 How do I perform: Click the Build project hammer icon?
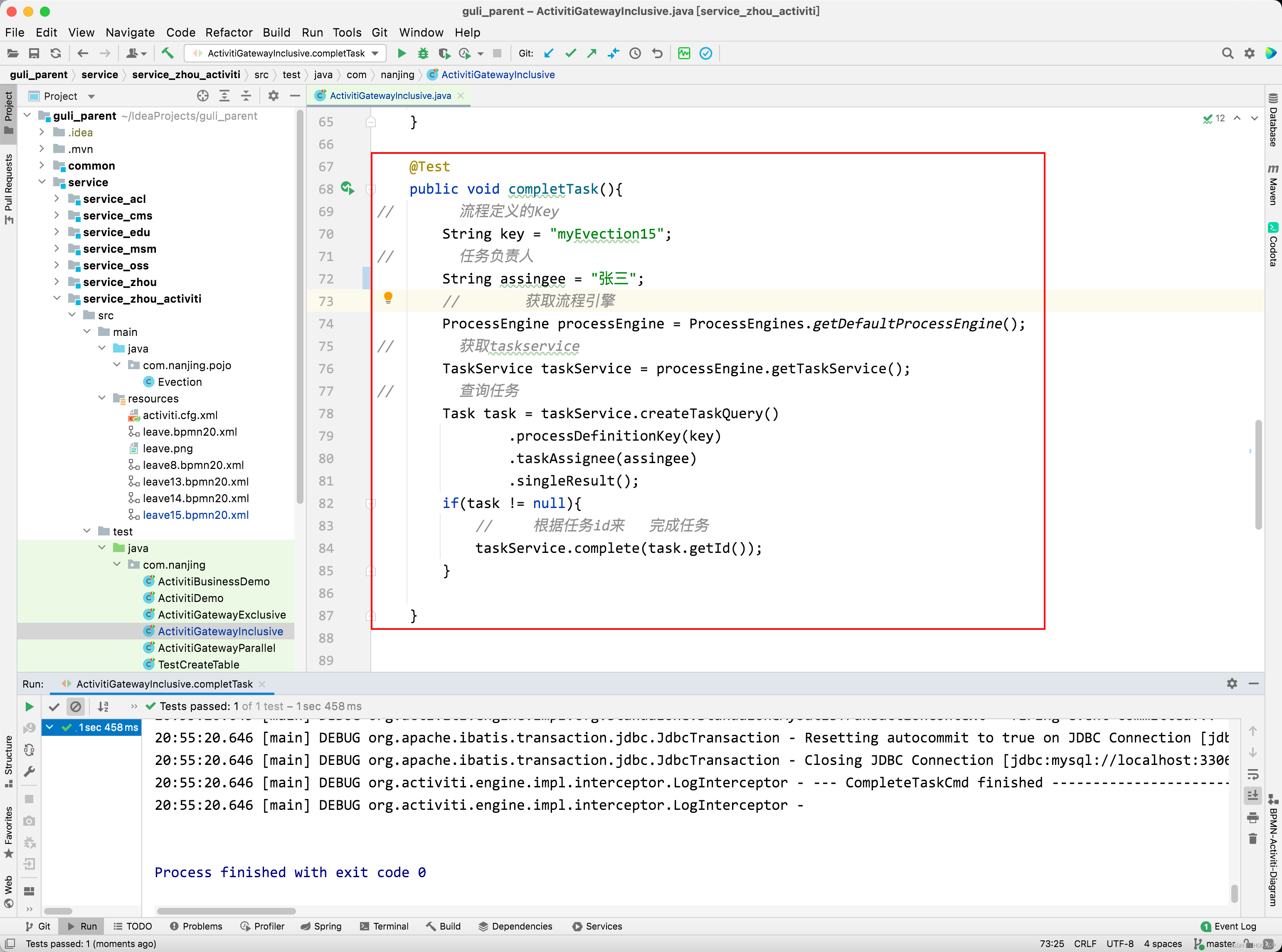click(167, 54)
